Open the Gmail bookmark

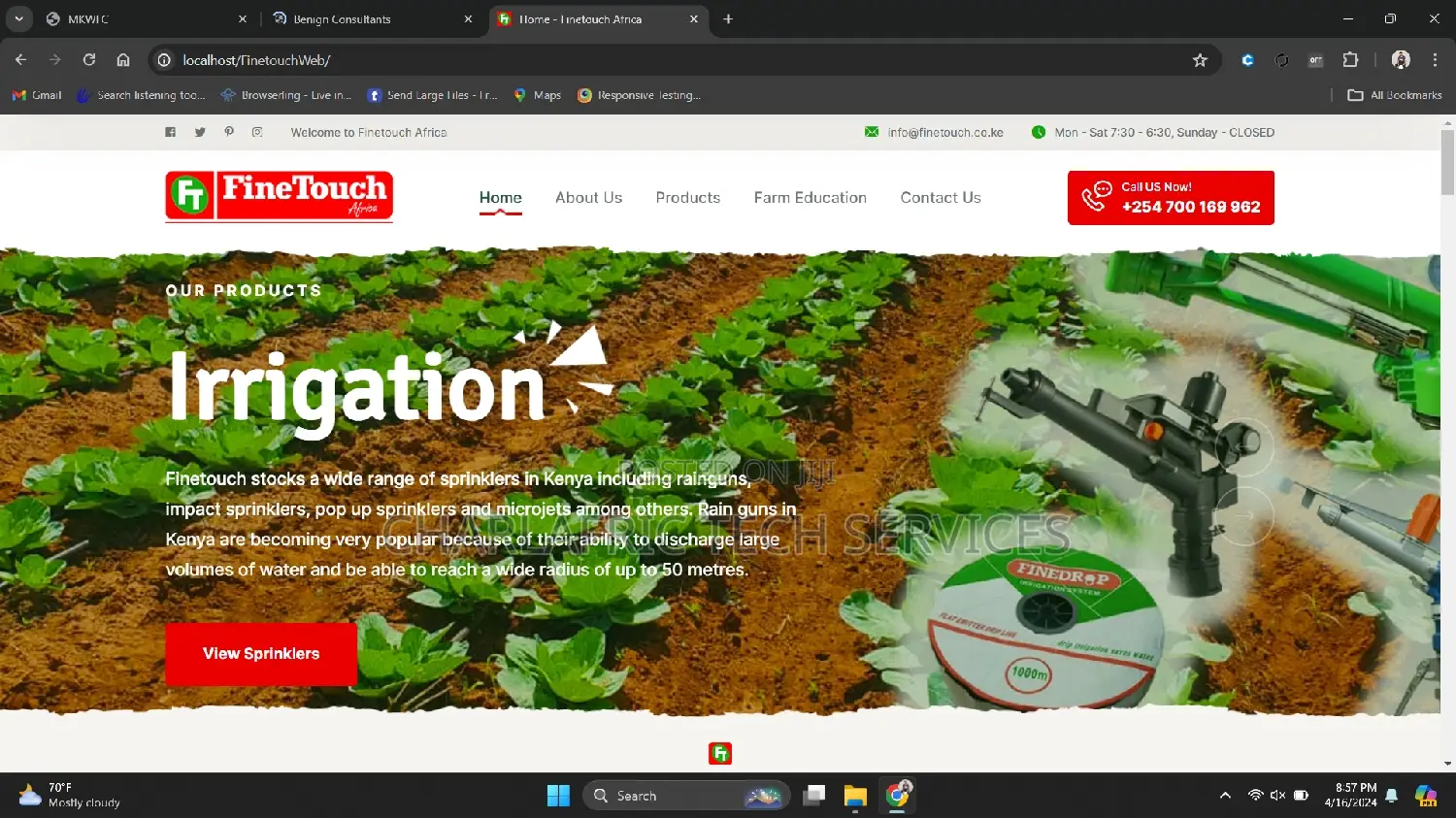(37, 95)
